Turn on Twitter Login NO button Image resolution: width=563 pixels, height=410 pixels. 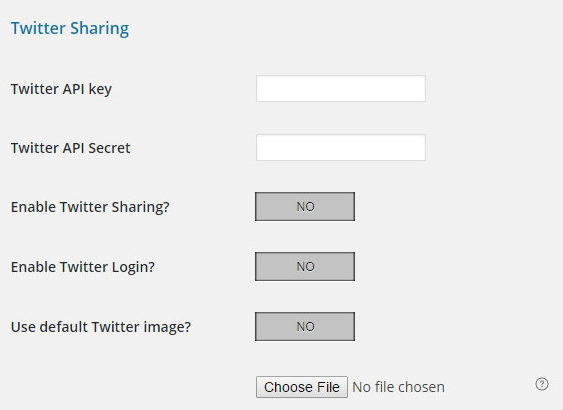[x=305, y=266]
